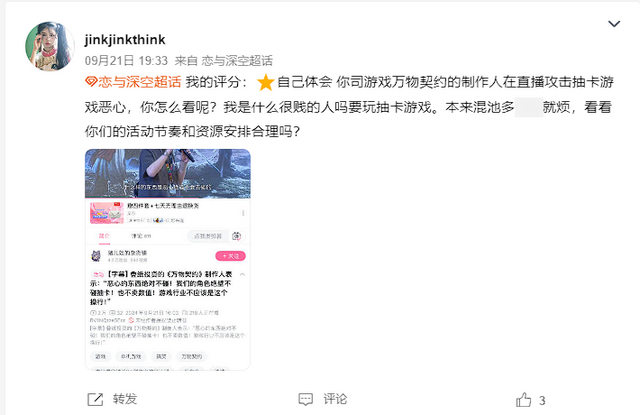Open the attached screenshot image
This screenshot has height=415, width=640.
click(x=168, y=260)
